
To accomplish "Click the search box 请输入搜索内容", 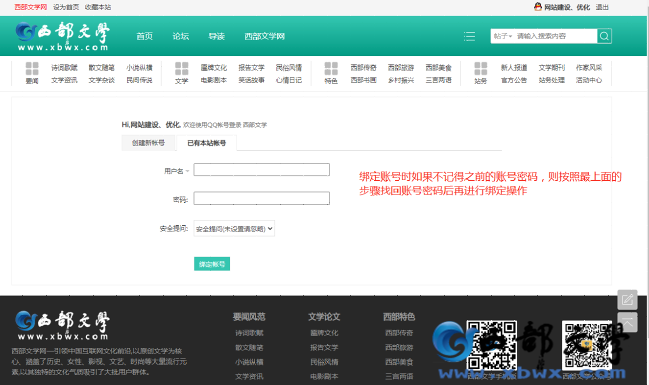I will [x=556, y=36].
